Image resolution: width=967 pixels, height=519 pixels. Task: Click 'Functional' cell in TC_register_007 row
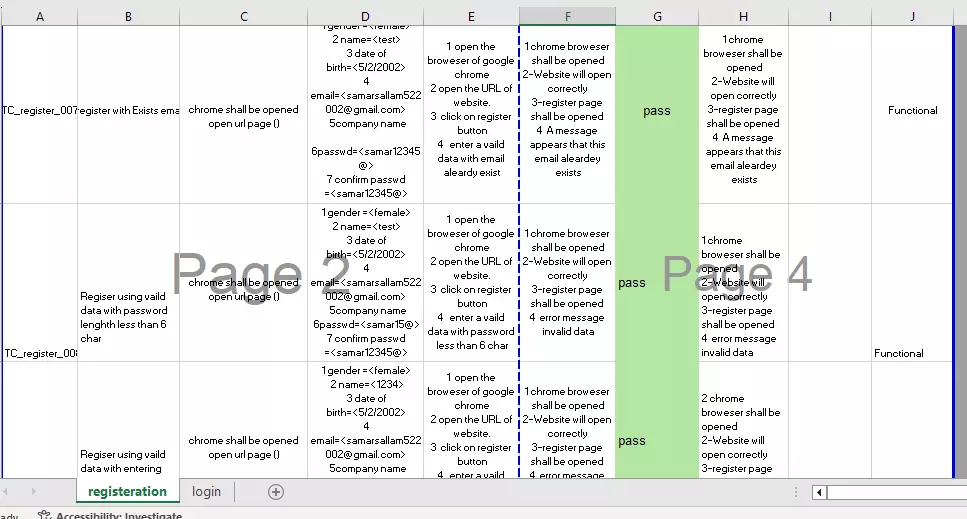point(911,115)
